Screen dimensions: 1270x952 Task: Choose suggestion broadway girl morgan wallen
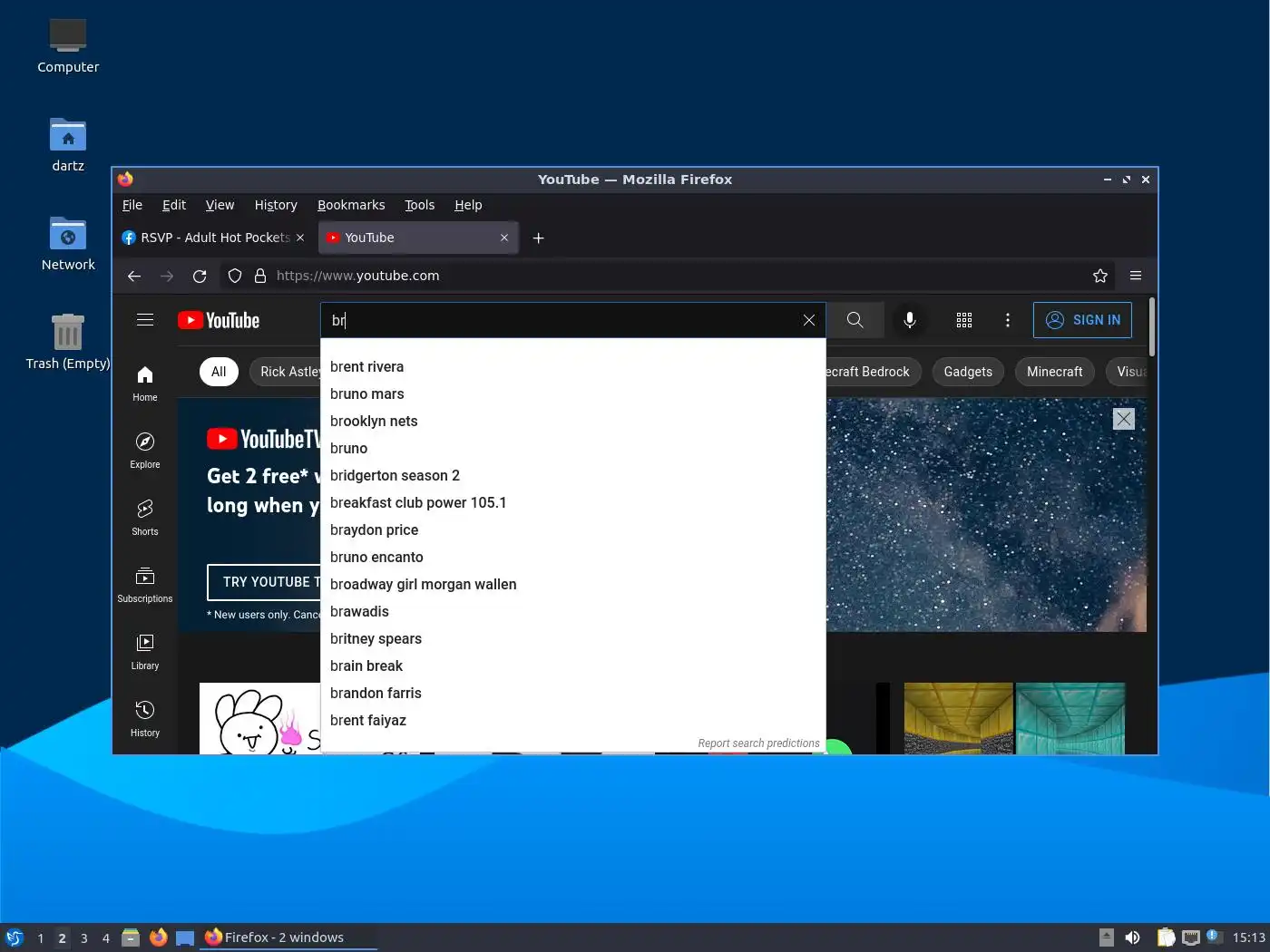coord(573,584)
